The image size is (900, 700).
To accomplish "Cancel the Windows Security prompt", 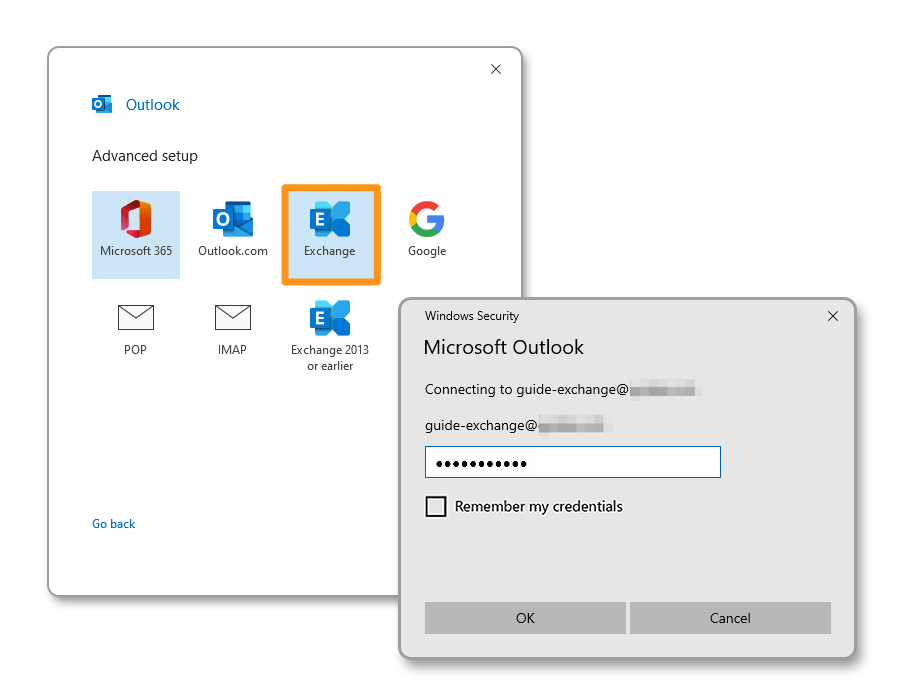I will point(730,618).
